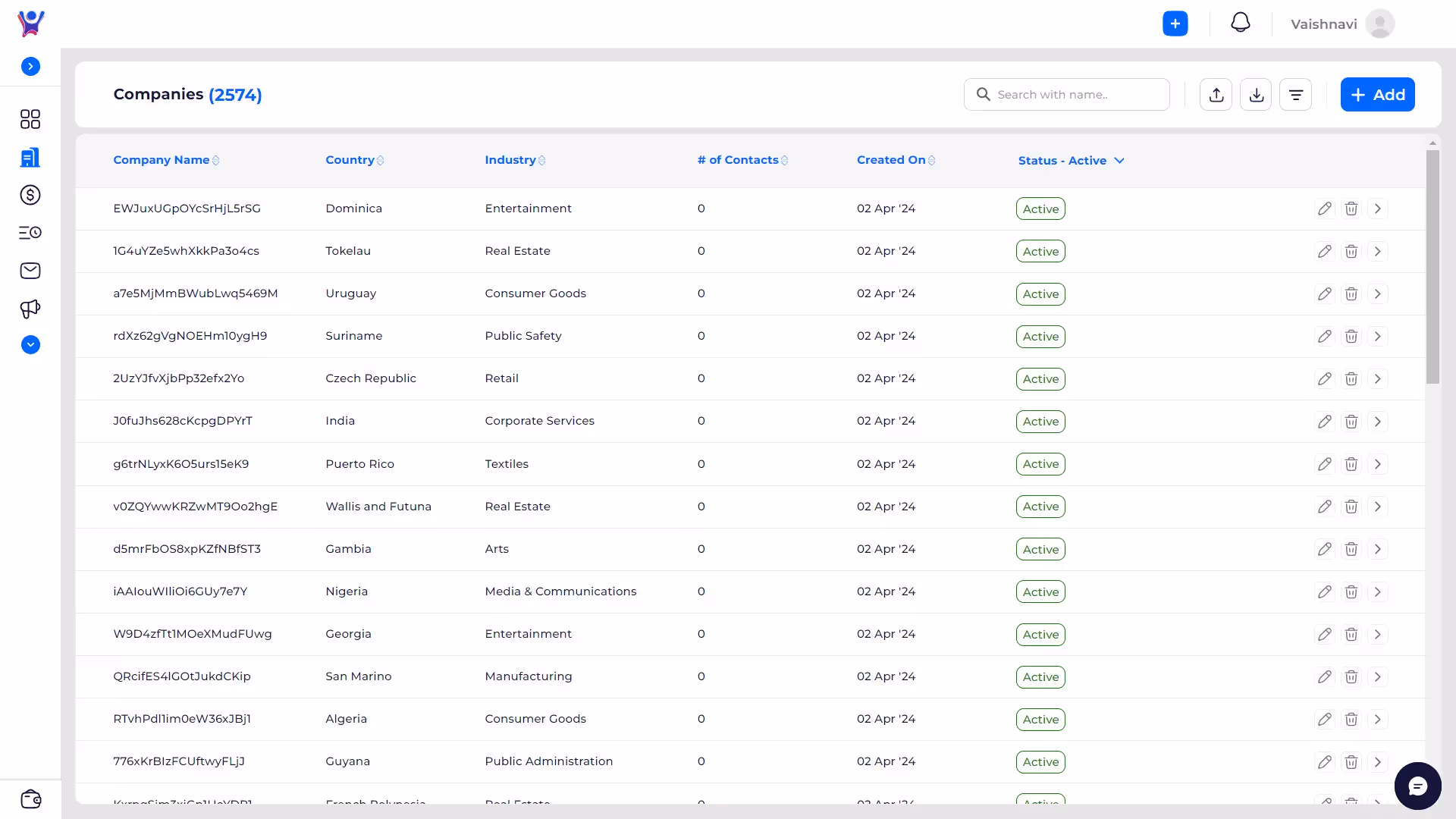Expand the sidebar with top arrow button

30,67
